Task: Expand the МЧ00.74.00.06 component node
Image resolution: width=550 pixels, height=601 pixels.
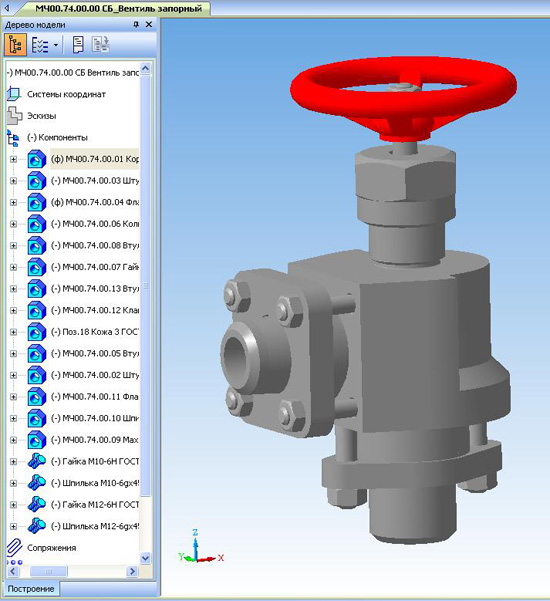Action: [13, 224]
